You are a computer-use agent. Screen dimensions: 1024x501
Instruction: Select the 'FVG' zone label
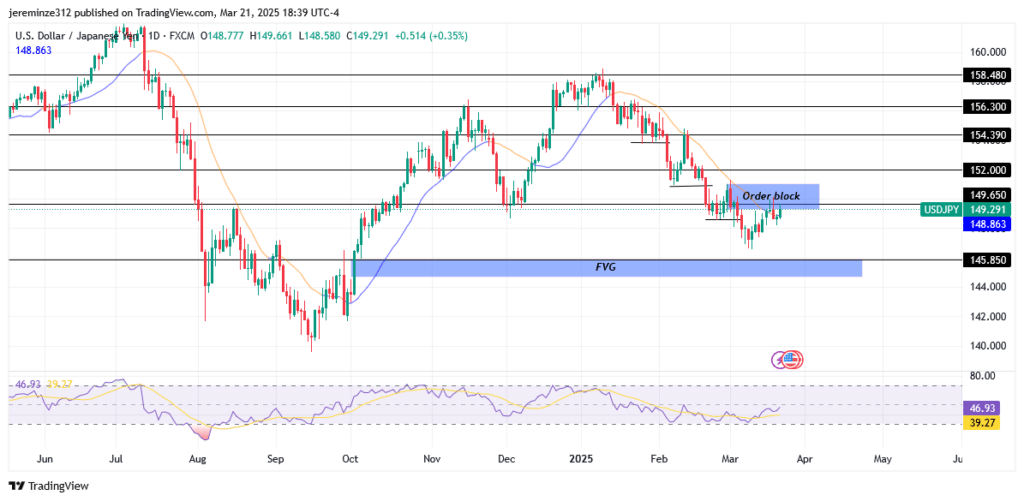(x=606, y=268)
